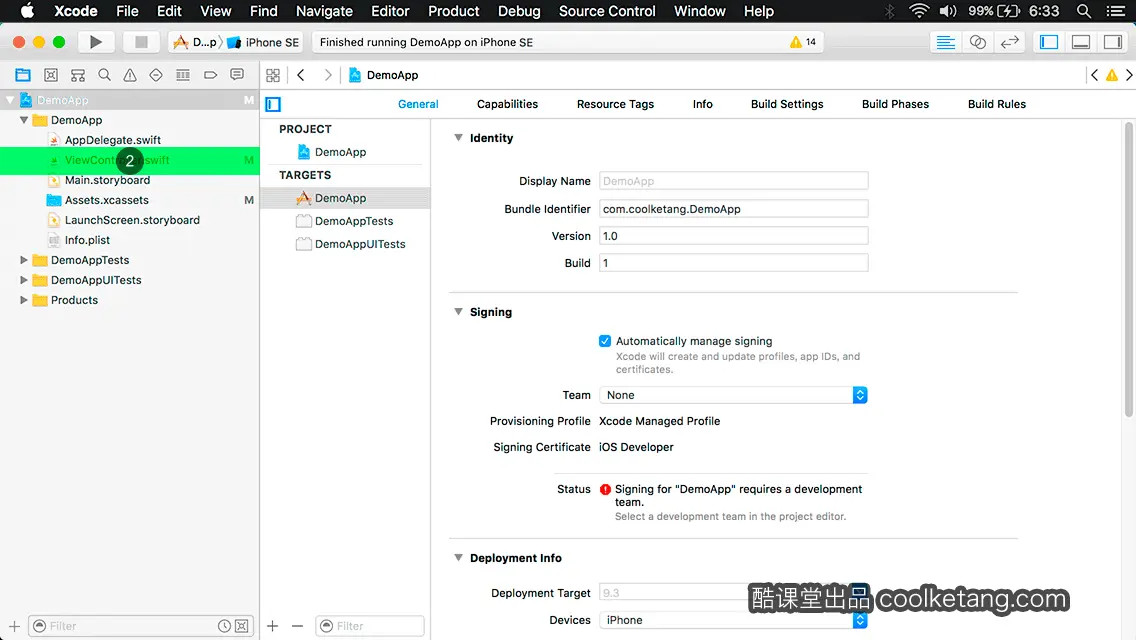
Task: Switch to the Build Phases tab
Action: pyautogui.click(x=895, y=104)
